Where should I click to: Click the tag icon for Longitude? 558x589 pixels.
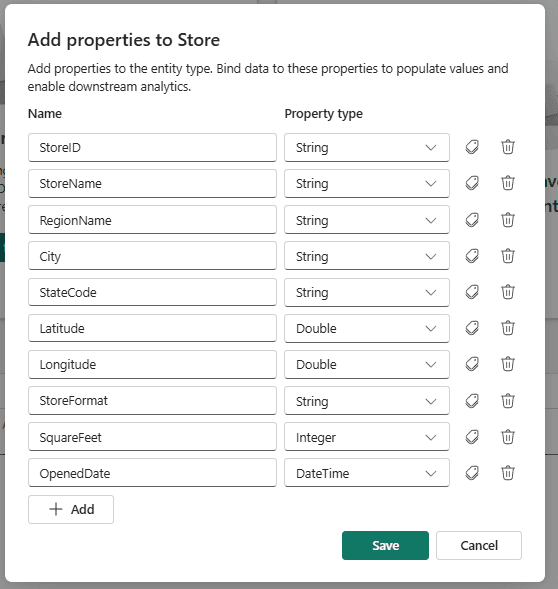[x=472, y=364]
